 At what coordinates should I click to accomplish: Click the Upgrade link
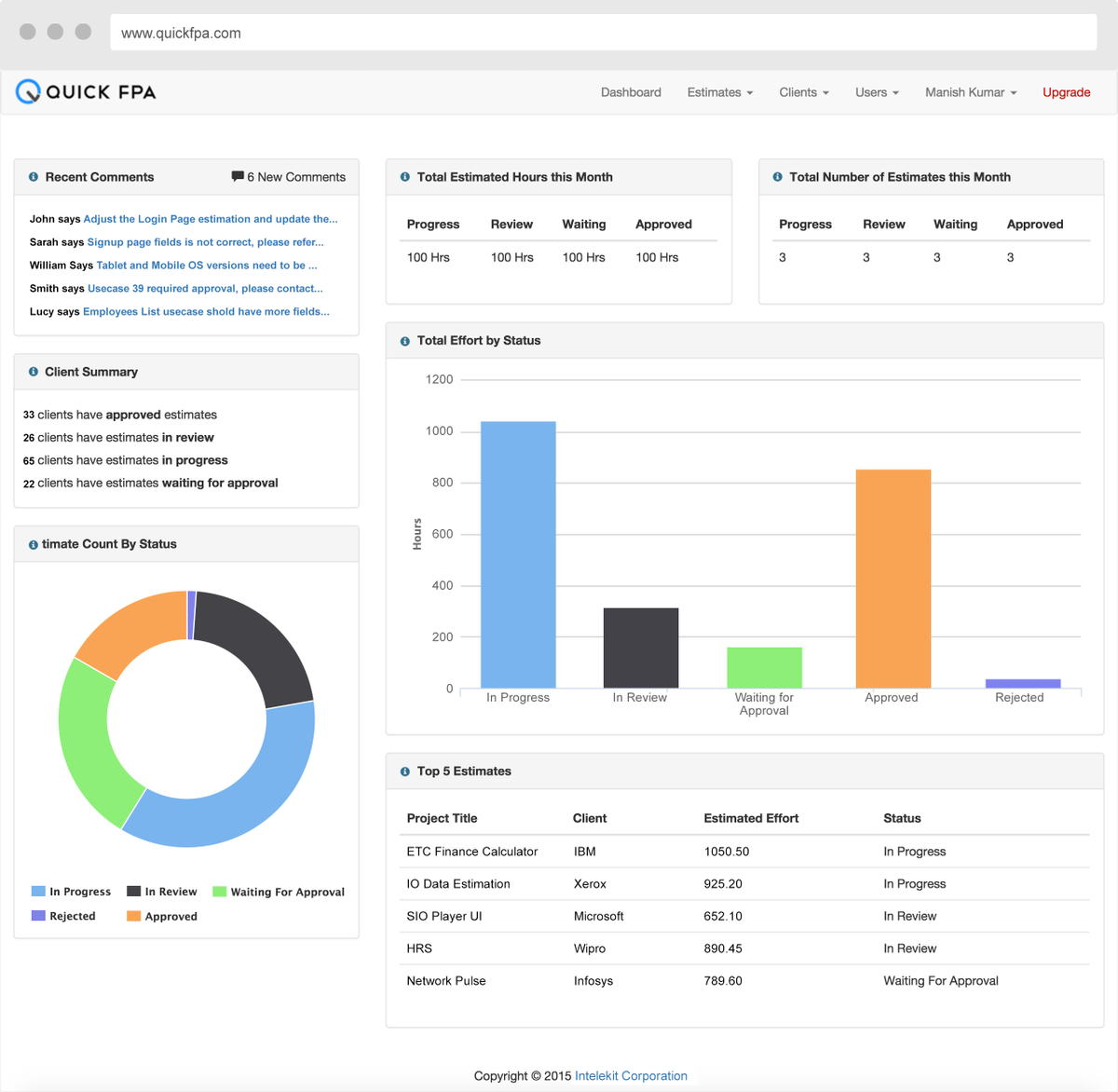(1066, 92)
